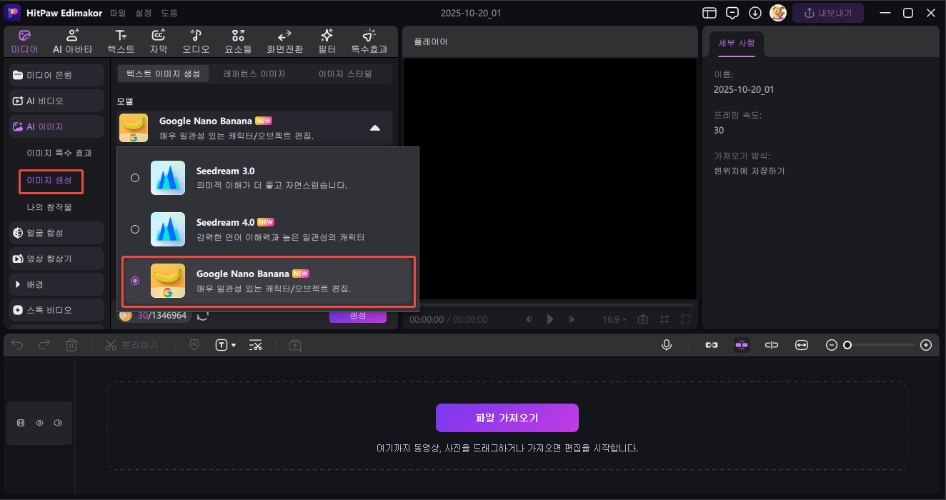Screen dimensions: 946x500
Task: Open the 텍스트 (Text) toolbar tab
Action: (121, 42)
